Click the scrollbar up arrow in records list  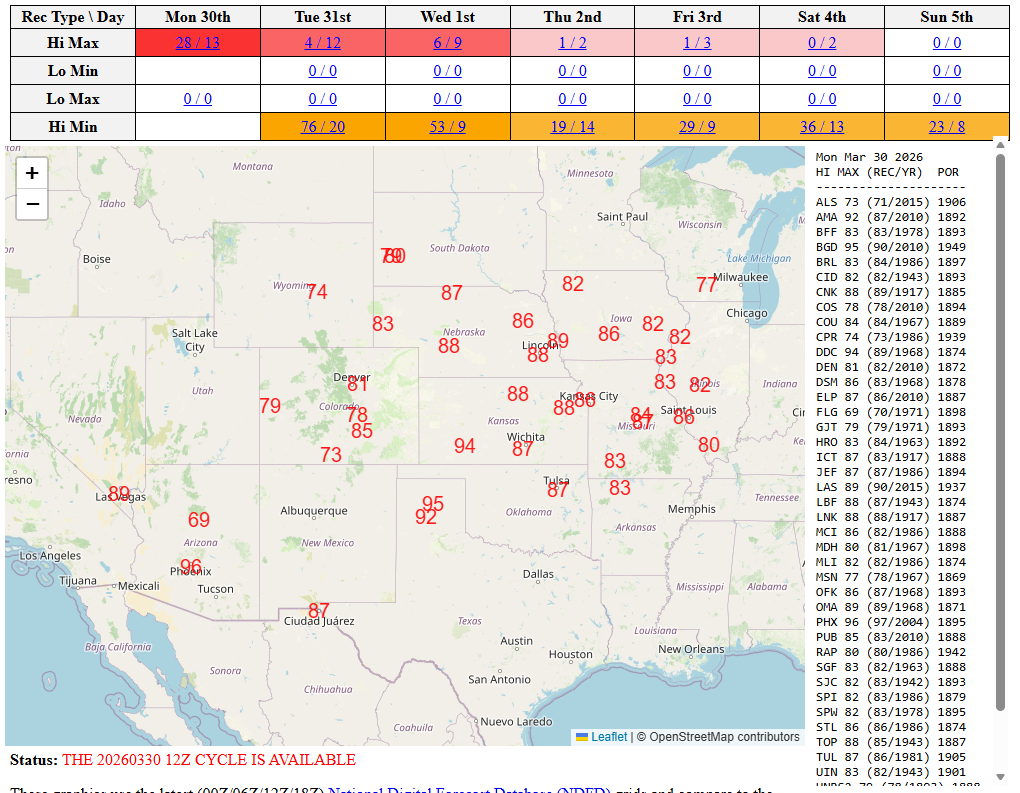(1000, 144)
